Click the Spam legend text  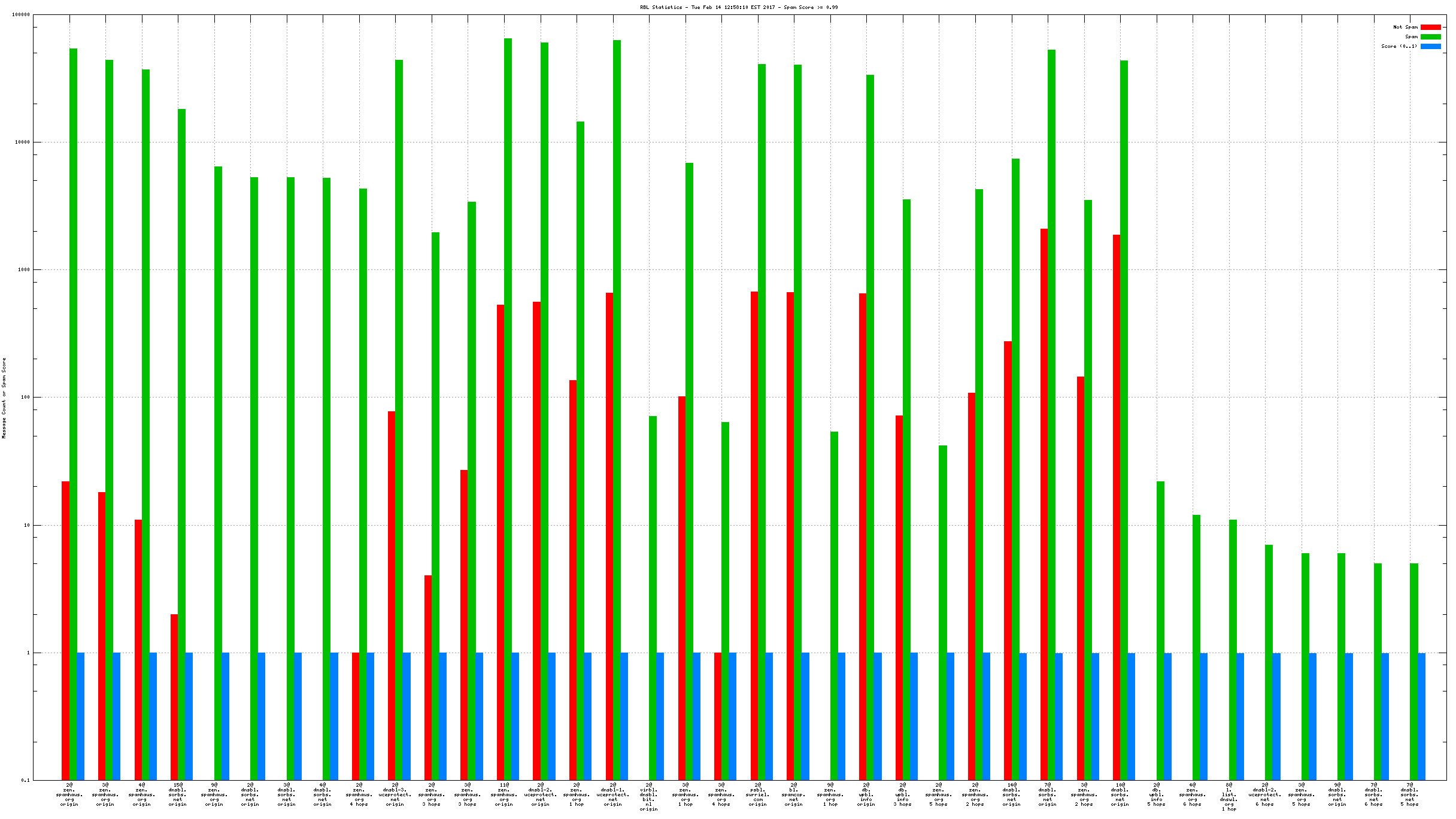1411,37
